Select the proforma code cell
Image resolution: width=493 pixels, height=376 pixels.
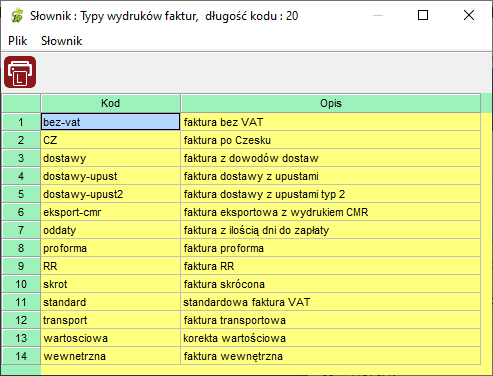[111, 248]
